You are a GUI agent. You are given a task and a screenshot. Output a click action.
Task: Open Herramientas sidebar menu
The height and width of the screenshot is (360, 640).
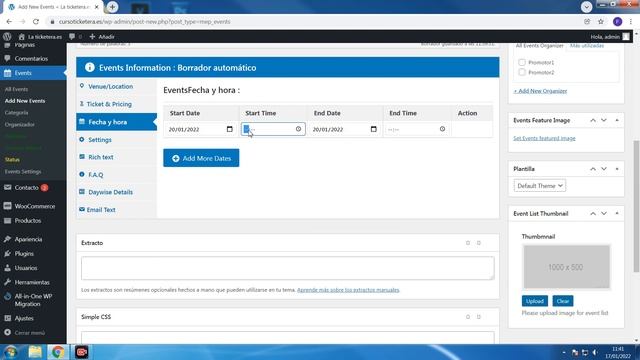click(x=32, y=282)
